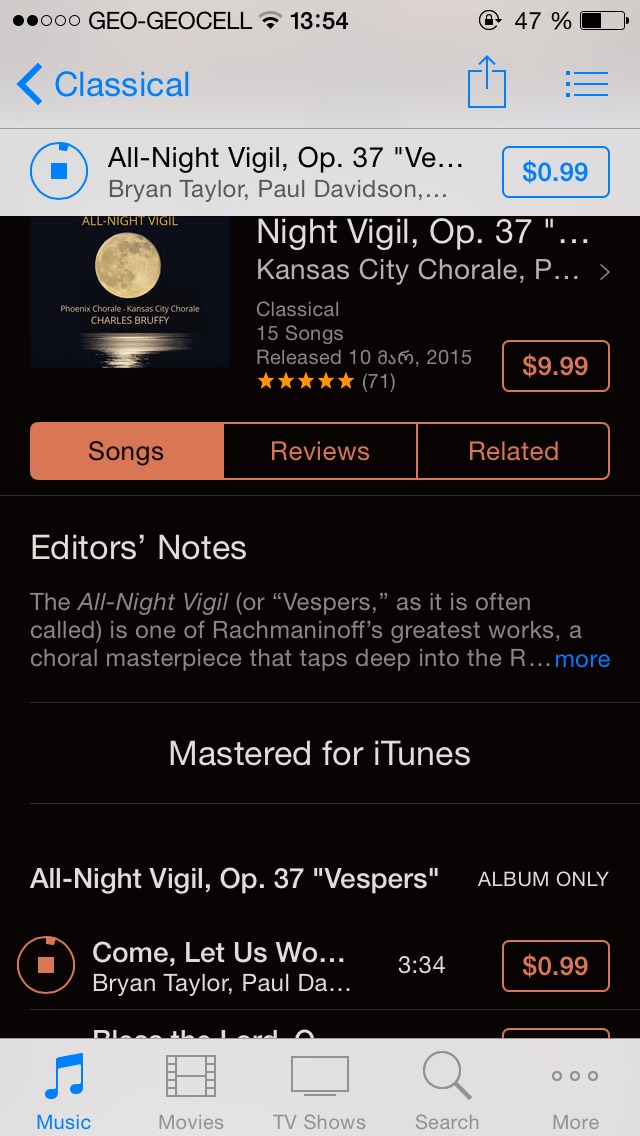
Task: Open the TV Shows tab
Action: pyautogui.click(x=320, y=1089)
